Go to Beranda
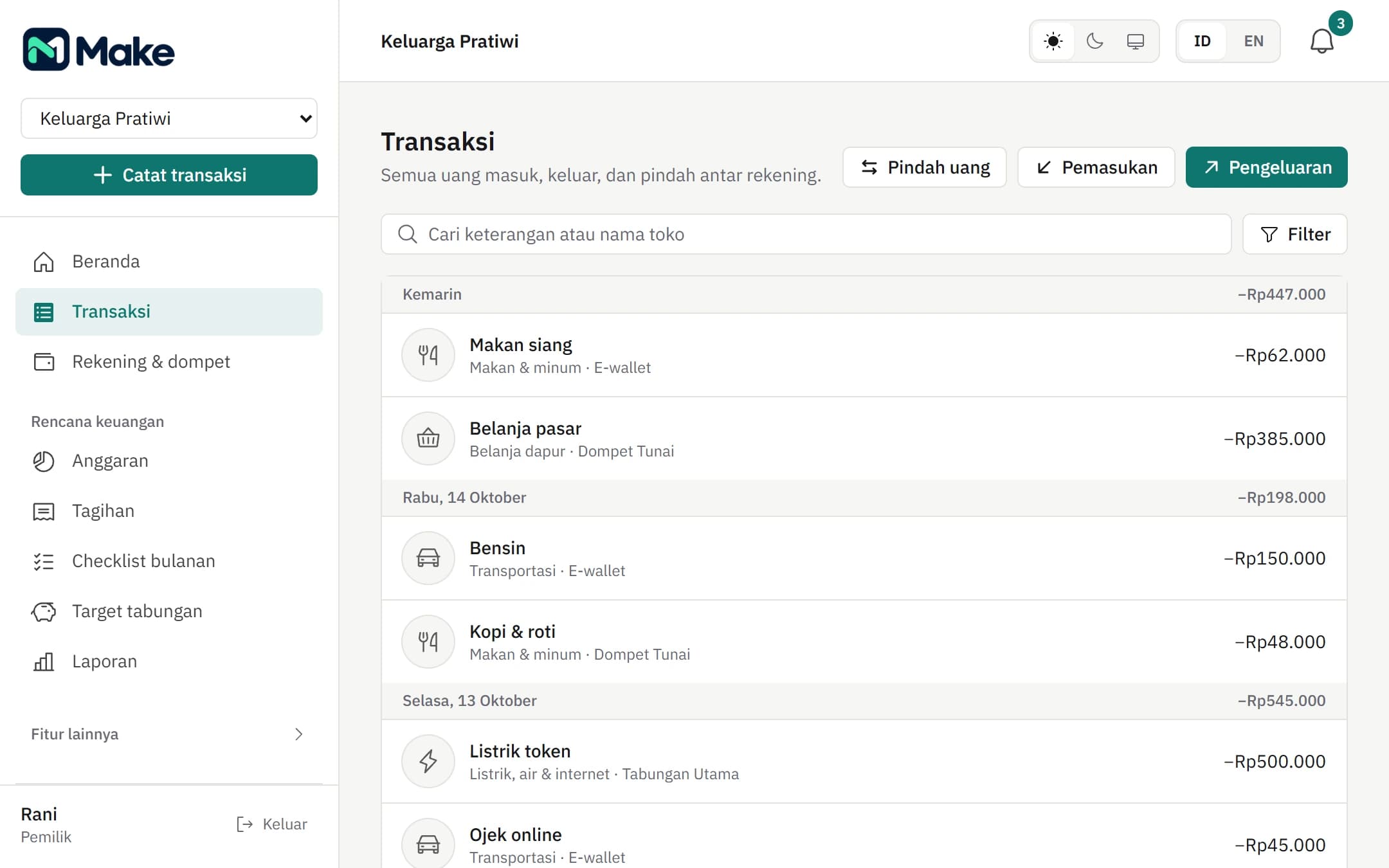Image resolution: width=1389 pixels, height=868 pixels. 169,262
